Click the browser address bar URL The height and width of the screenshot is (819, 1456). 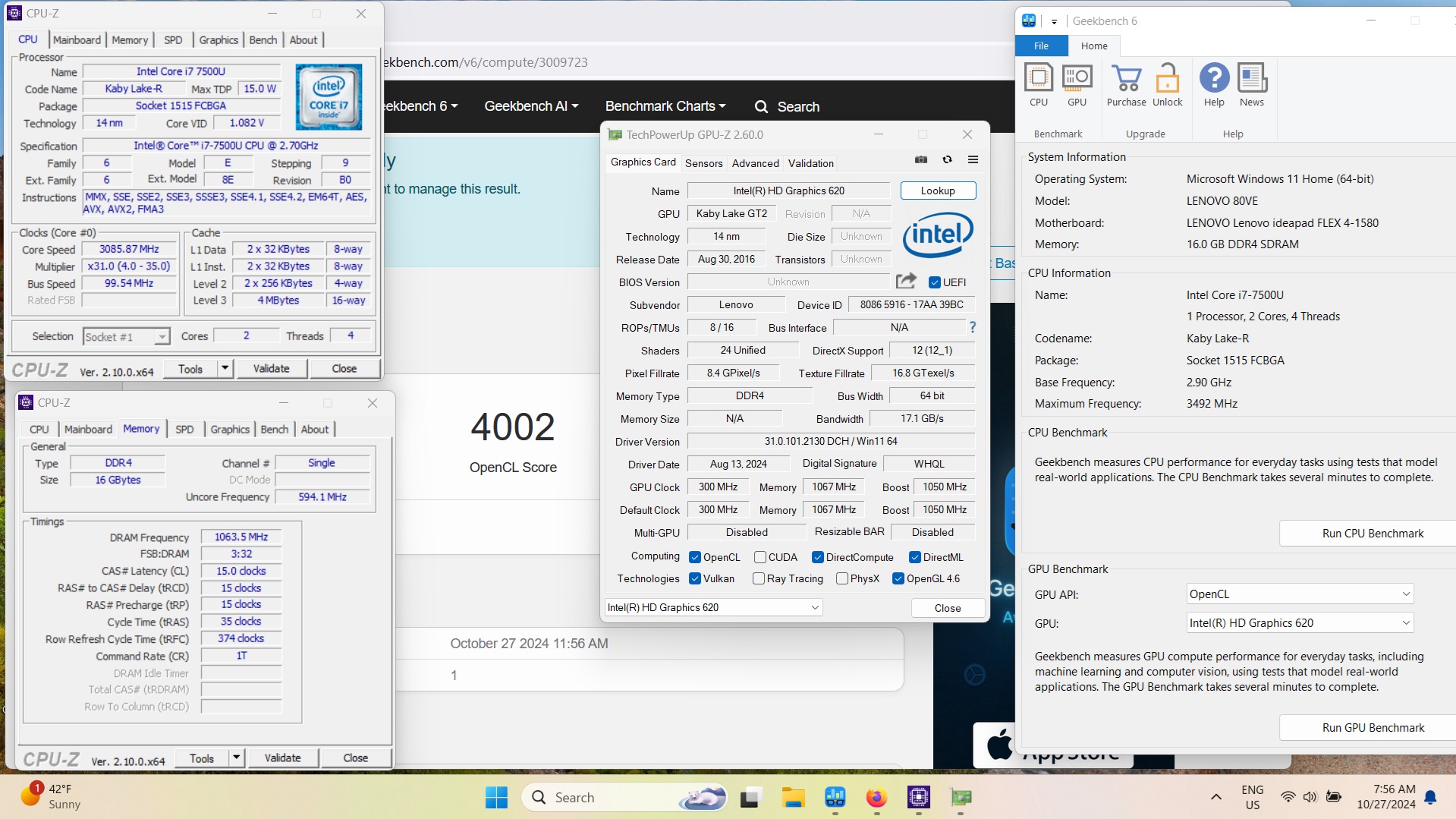point(486,62)
